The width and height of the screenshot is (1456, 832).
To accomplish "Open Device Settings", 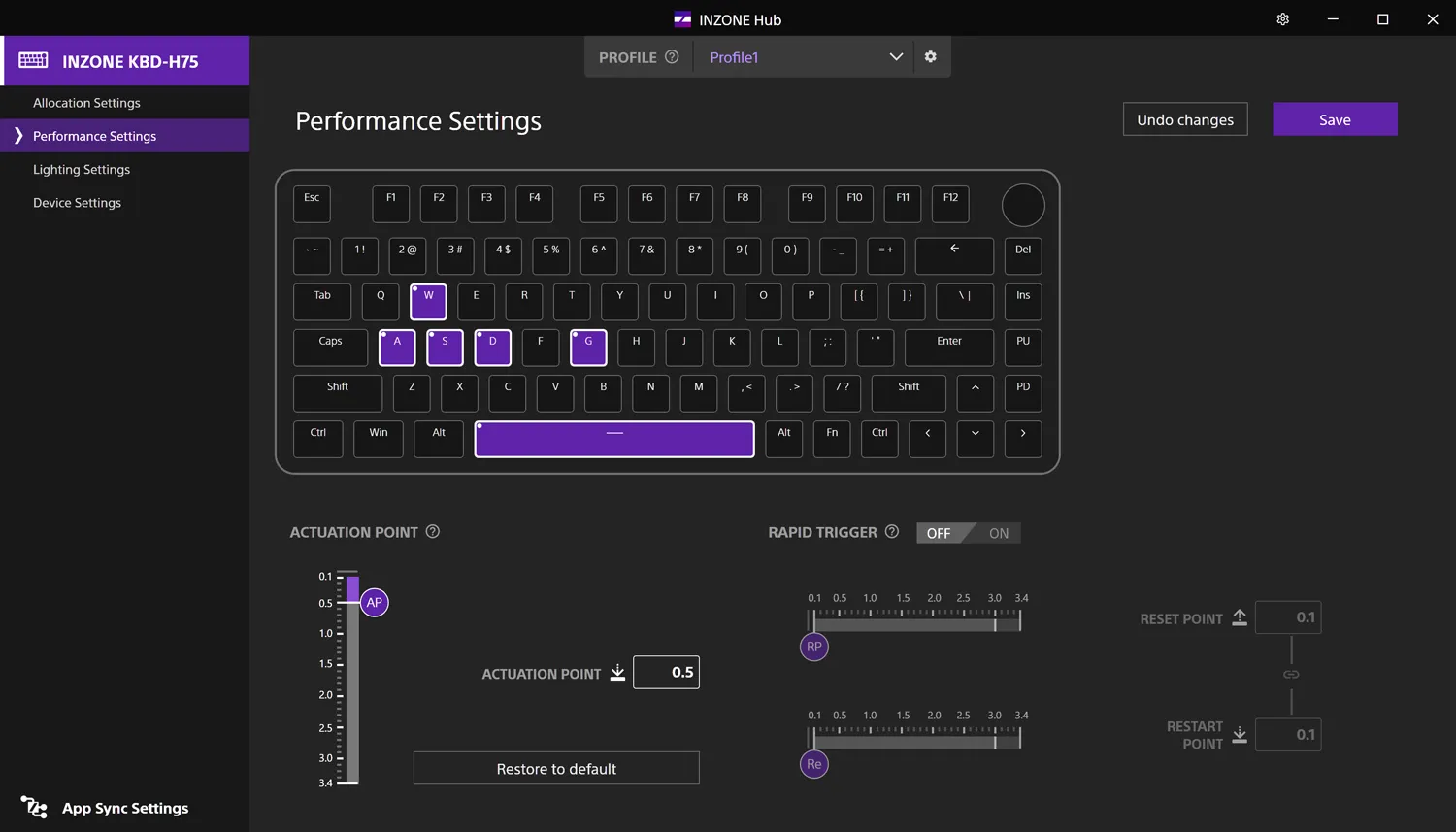I will (77, 202).
